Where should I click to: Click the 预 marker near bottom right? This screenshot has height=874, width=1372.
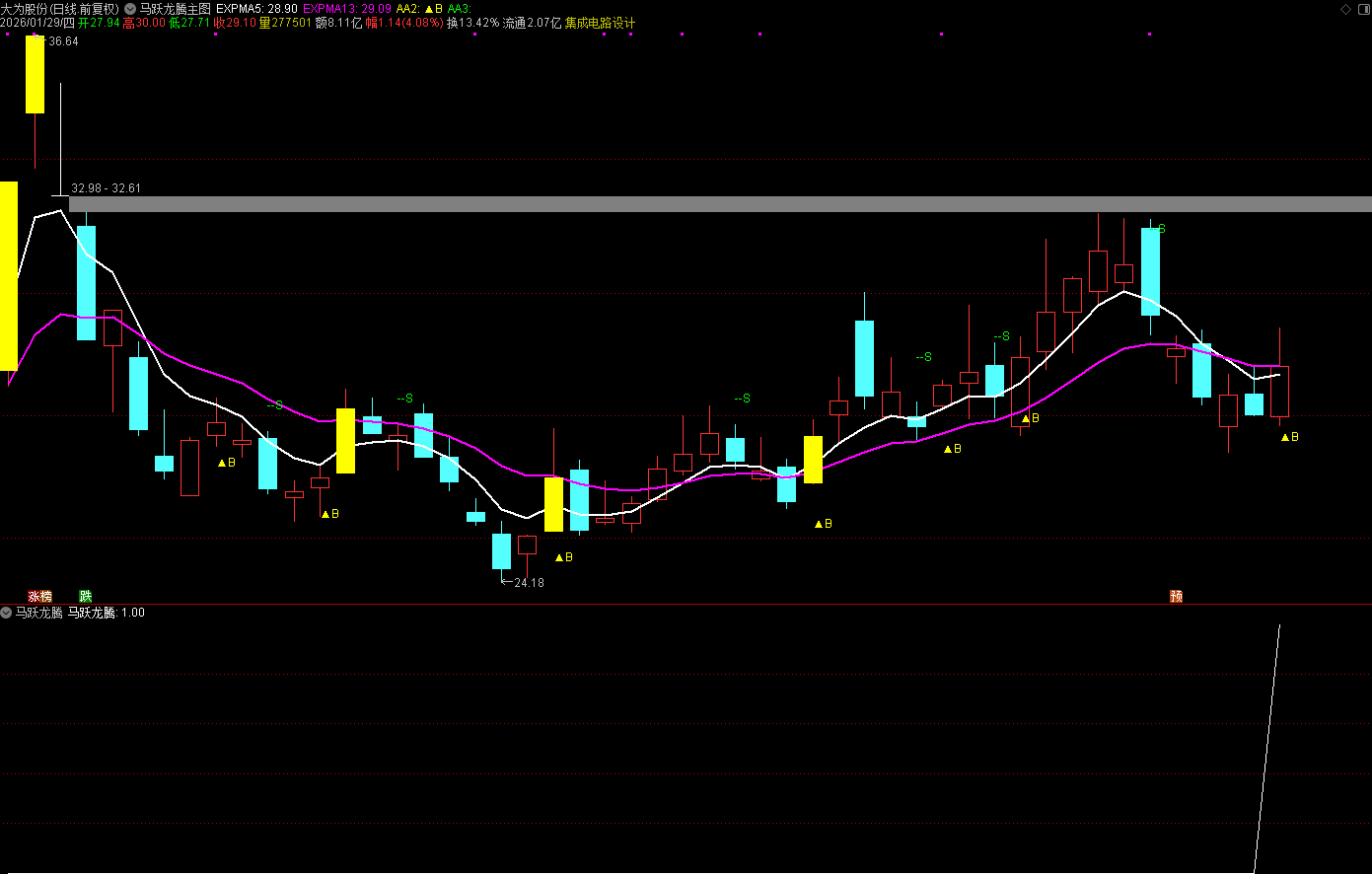click(x=1176, y=596)
